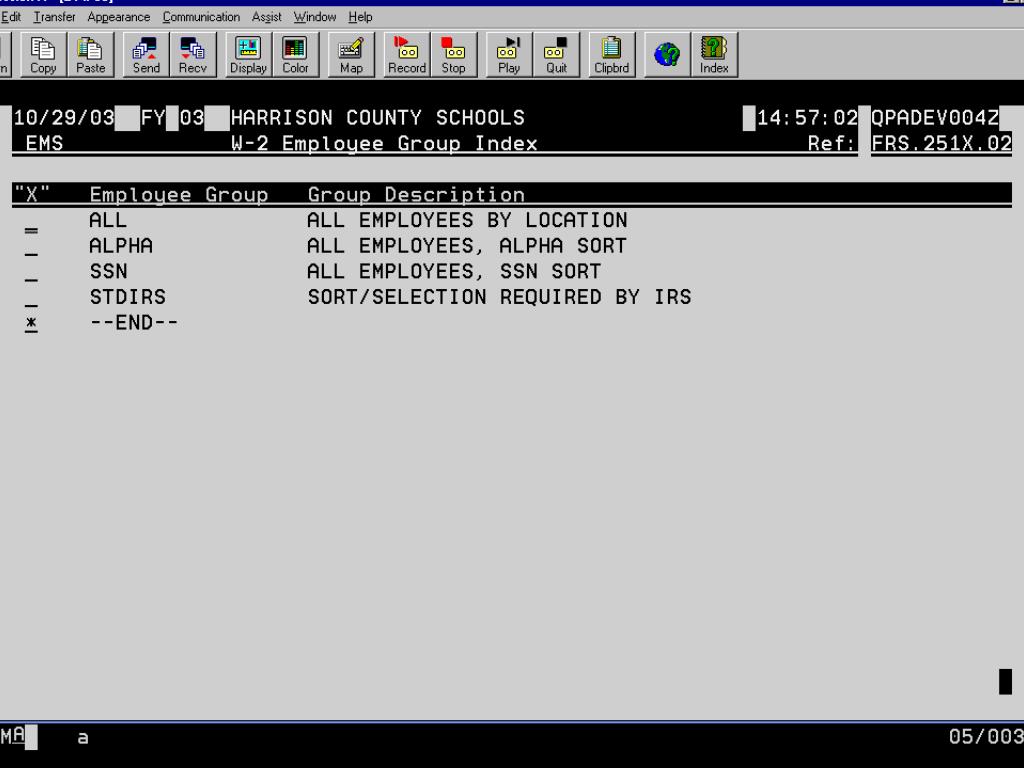Open the Transfer menu
Screen dimensions: 1024x768
tap(54, 17)
